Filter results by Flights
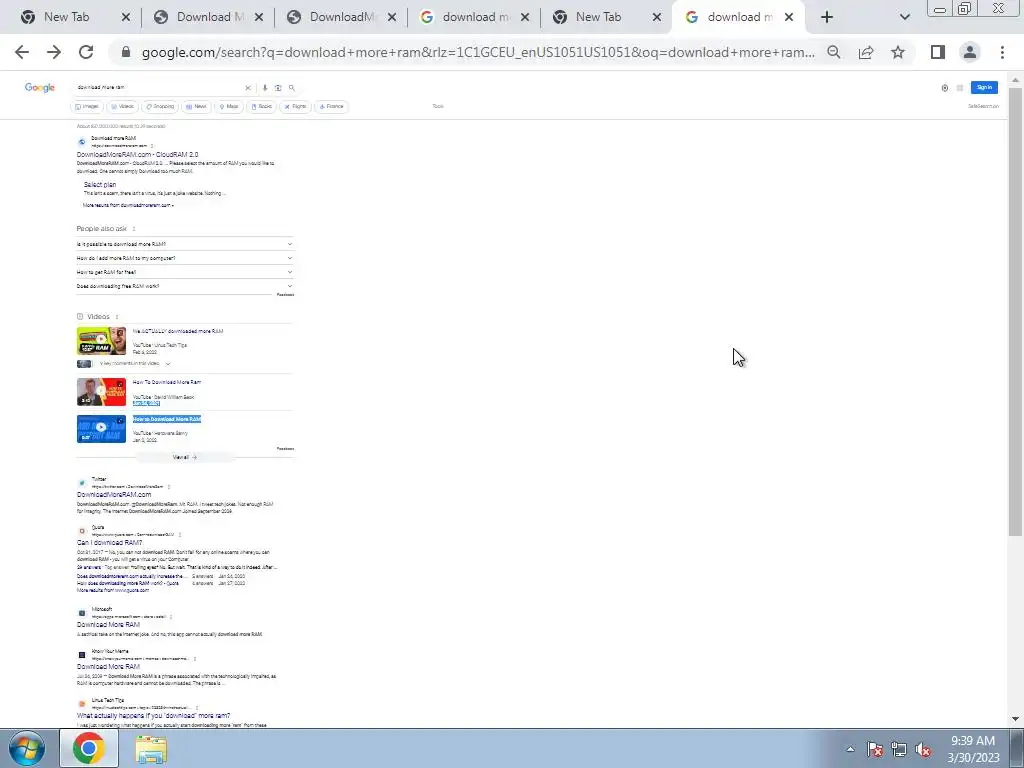Screen dimensions: 1024x768 pos(296,106)
